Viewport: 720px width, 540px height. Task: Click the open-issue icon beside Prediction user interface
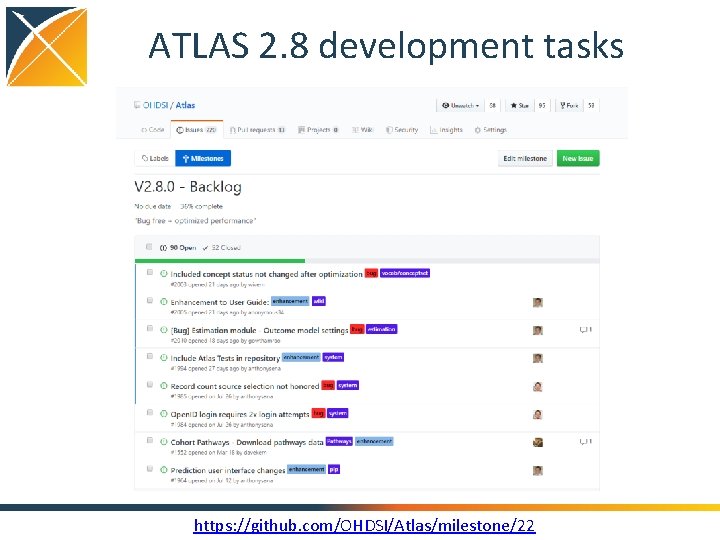point(163,470)
